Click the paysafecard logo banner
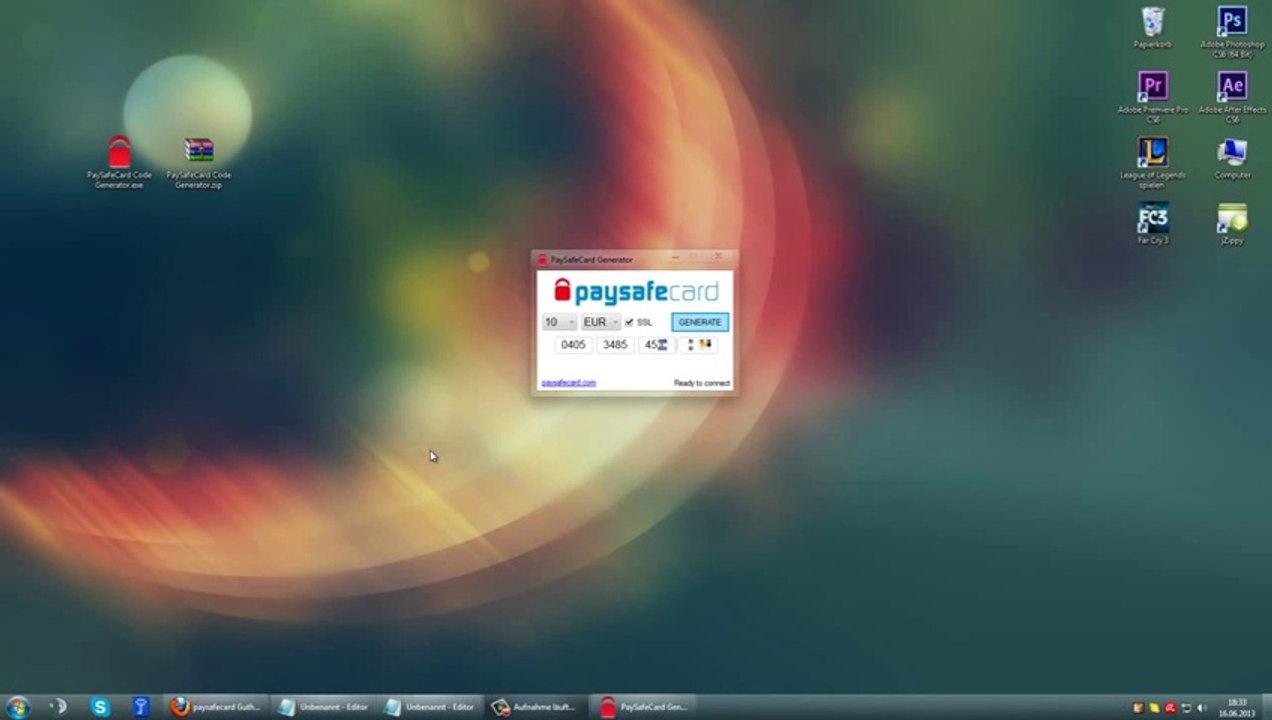Image resolution: width=1272 pixels, height=720 pixels. [636, 291]
